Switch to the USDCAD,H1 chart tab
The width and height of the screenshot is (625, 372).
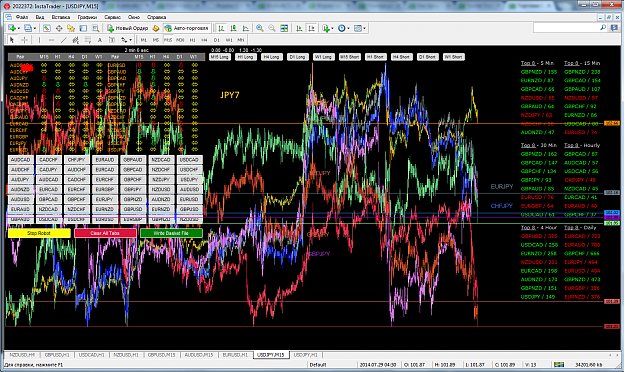(91, 355)
